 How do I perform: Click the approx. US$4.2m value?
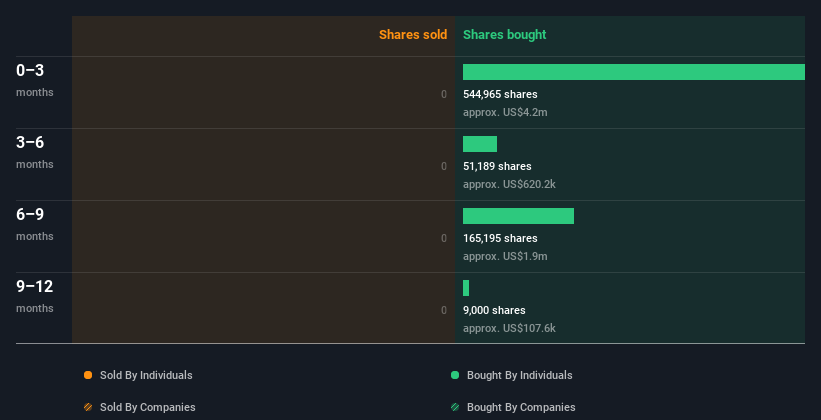(x=505, y=112)
